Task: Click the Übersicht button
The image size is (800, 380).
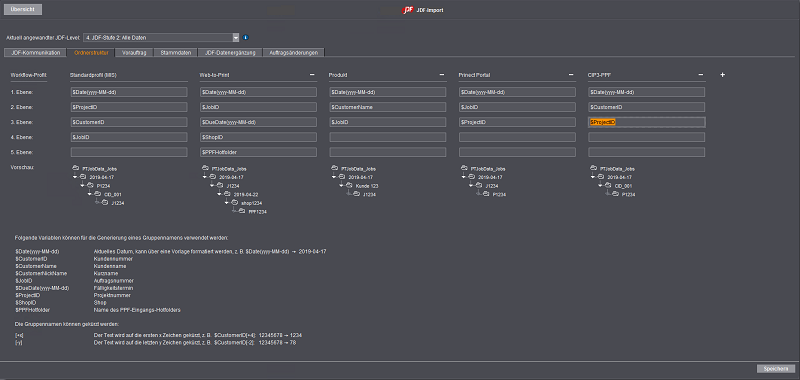Action: 23,10
